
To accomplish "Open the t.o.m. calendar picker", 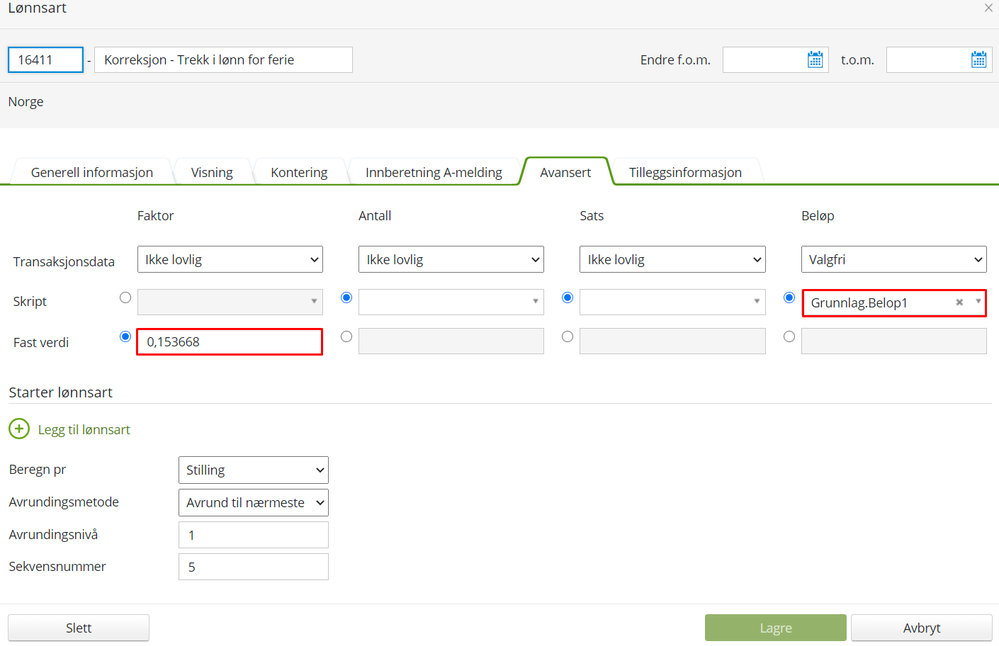I will (979, 60).
